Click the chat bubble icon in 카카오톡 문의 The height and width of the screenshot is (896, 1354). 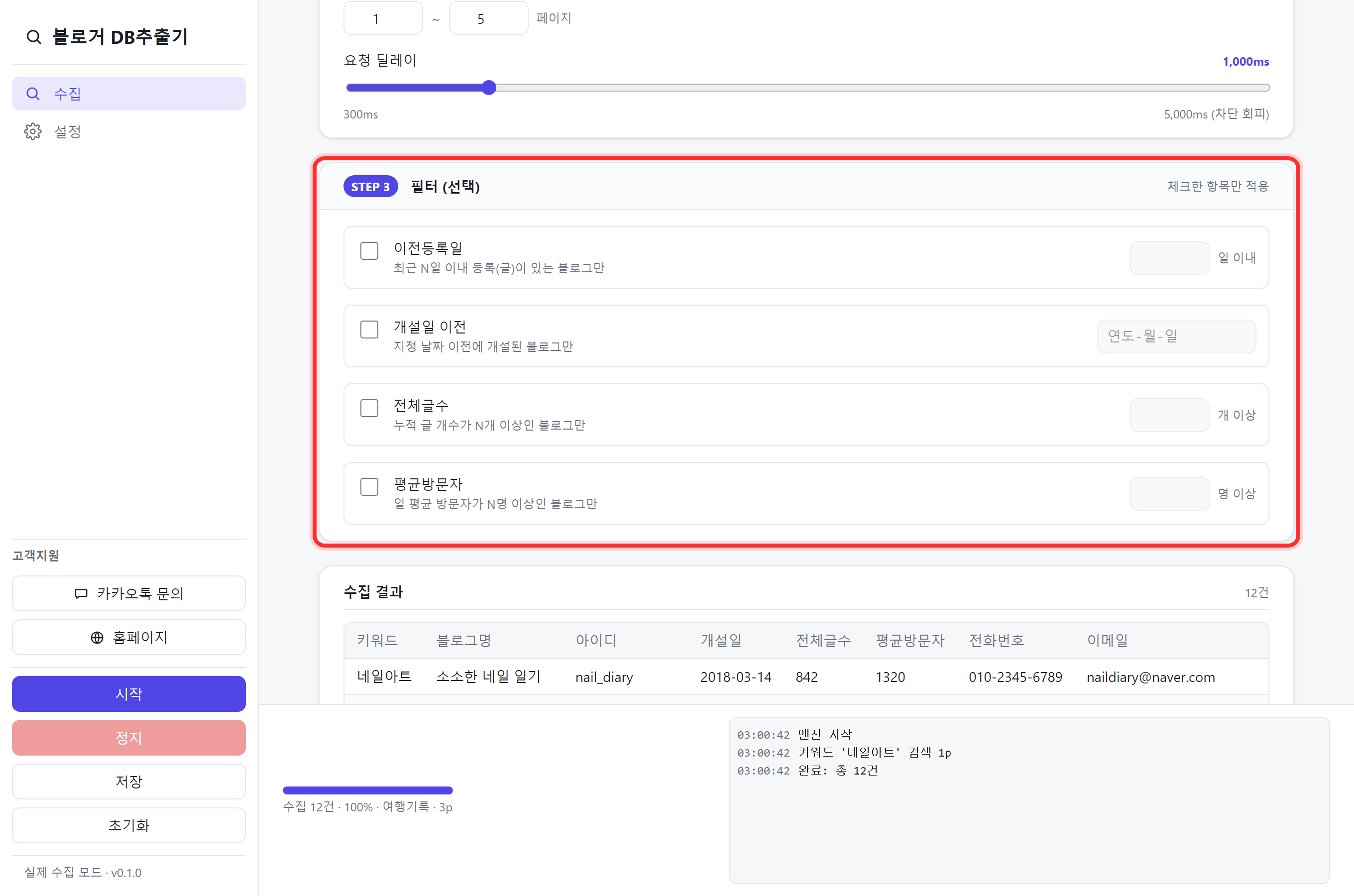tap(81, 594)
